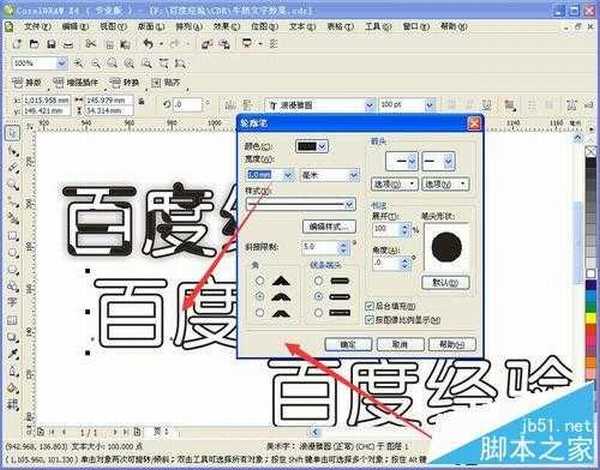Click the 确定 (OK) button

point(342,342)
